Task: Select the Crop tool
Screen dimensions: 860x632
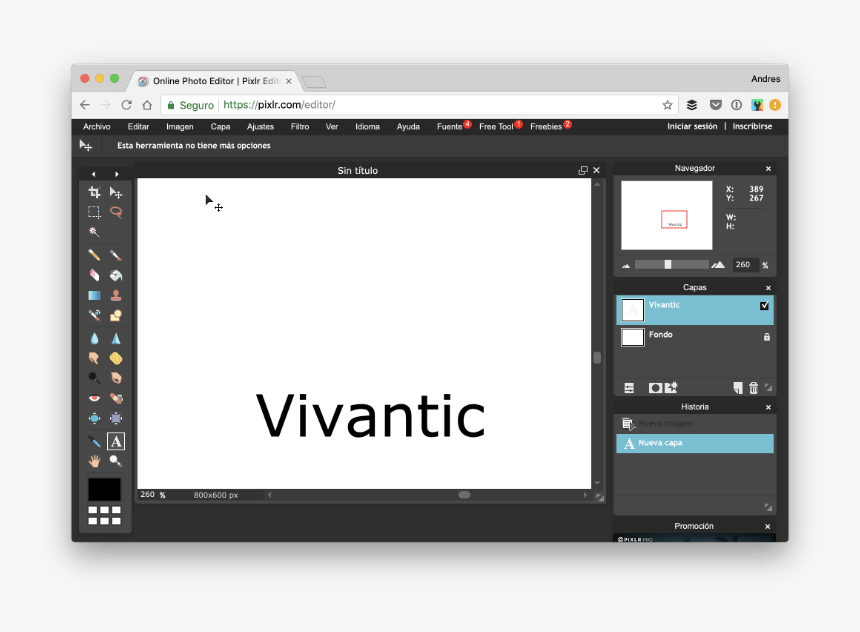Action: pyautogui.click(x=94, y=192)
